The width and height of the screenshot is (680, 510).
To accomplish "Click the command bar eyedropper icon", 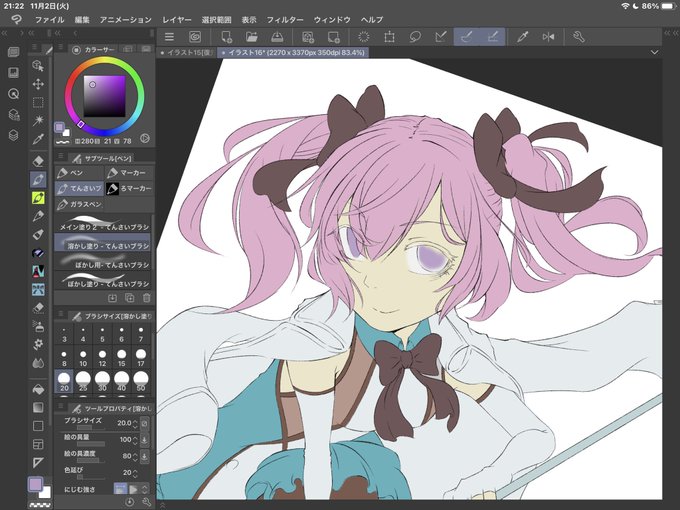I will pyautogui.click(x=523, y=37).
